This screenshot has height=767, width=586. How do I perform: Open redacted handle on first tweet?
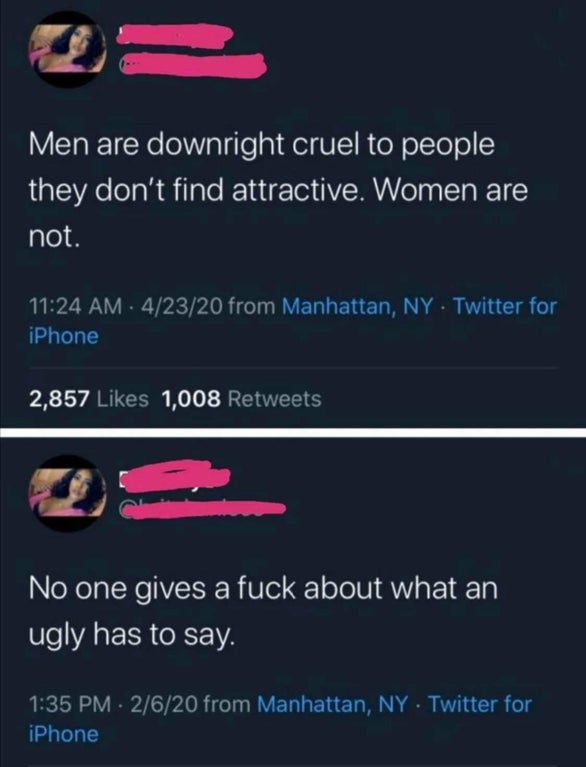pyautogui.click(x=193, y=66)
